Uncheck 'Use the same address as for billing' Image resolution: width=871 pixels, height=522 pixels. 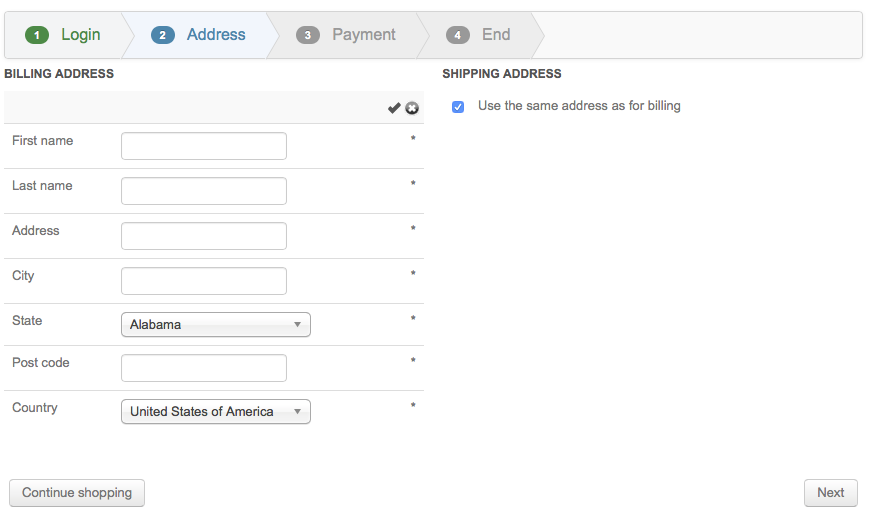point(458,106)
